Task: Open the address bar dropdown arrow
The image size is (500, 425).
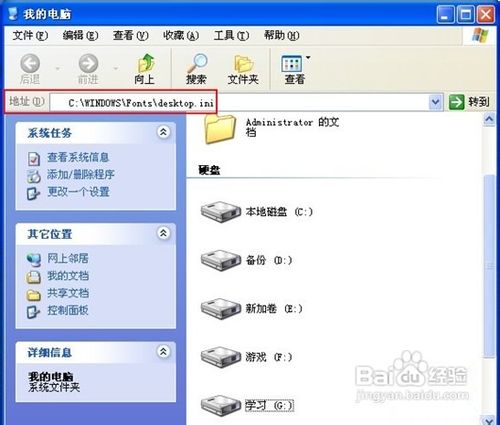Action: tap(435, 102)
